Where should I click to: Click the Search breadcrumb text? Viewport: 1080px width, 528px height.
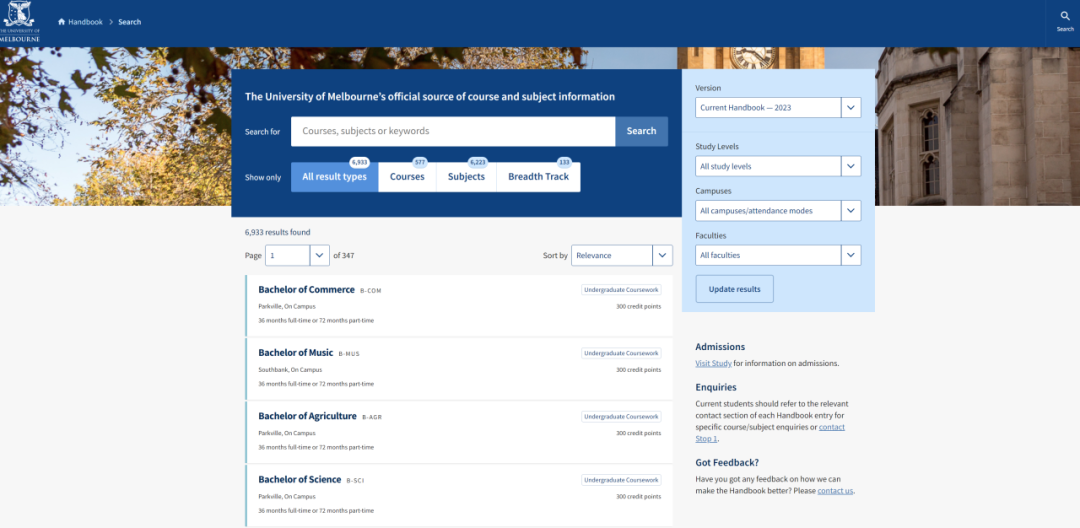(129, 22)
